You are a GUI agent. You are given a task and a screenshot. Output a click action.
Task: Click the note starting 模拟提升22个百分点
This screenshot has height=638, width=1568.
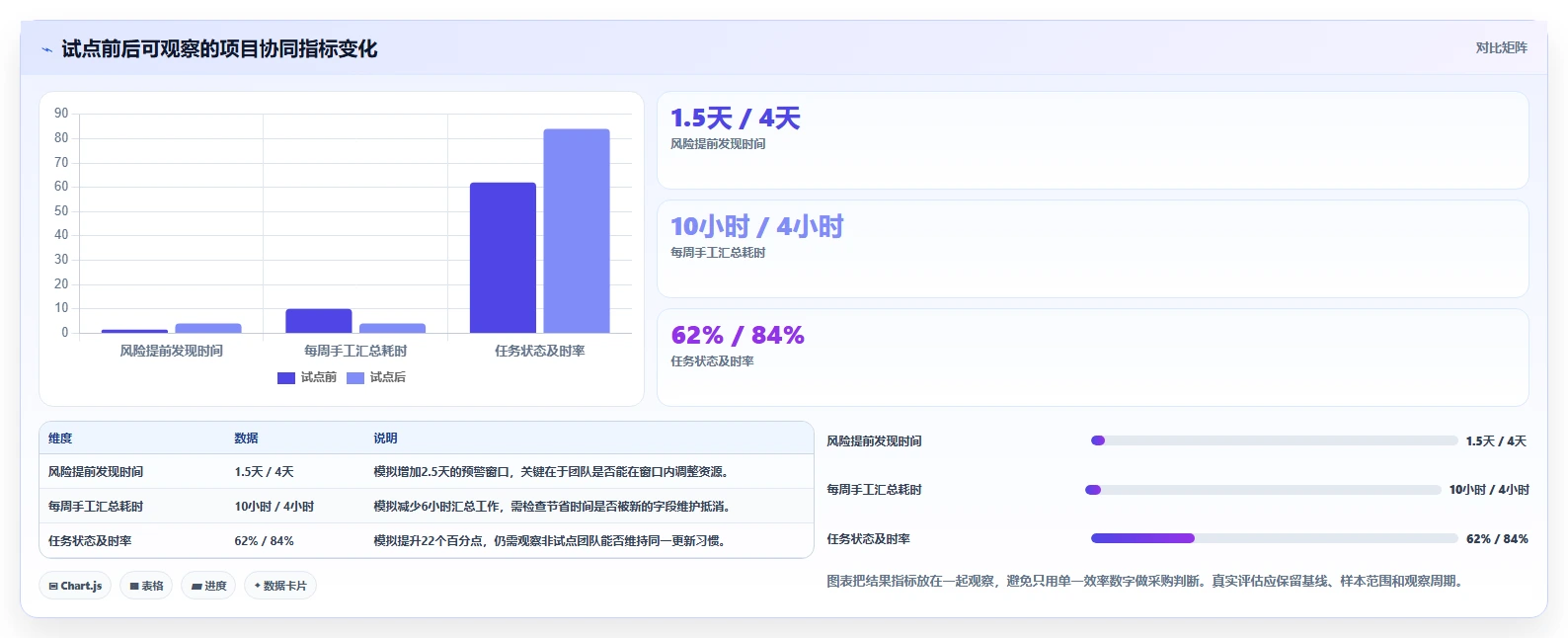(x=552, y=541)
